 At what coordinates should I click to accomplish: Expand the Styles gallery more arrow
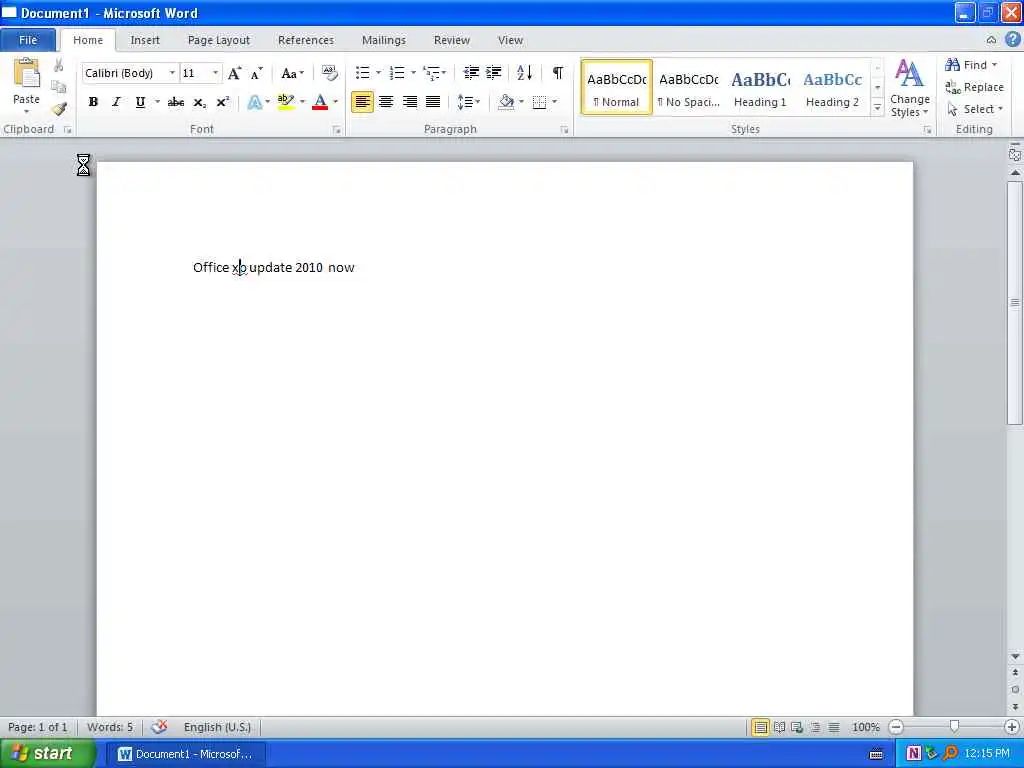[x=878, y=107]
